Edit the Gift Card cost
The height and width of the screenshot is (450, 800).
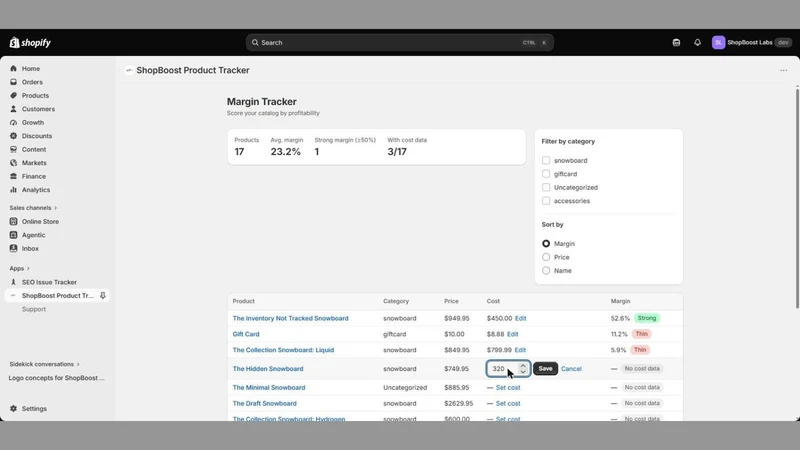[512, 334]
